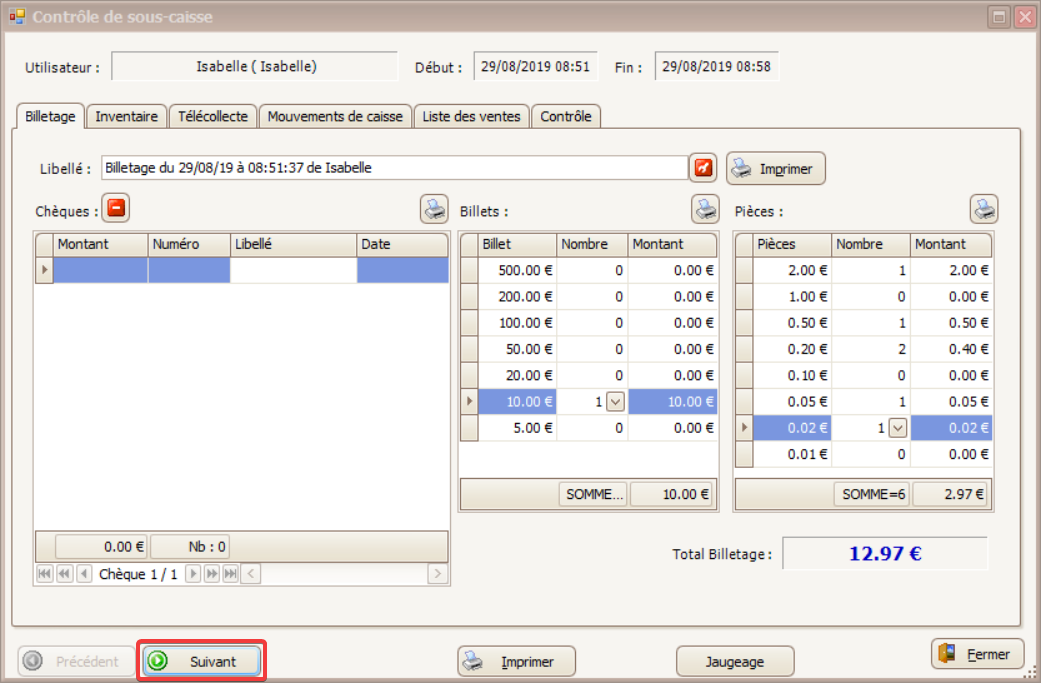Click the Fermer button

coord(977,654)
